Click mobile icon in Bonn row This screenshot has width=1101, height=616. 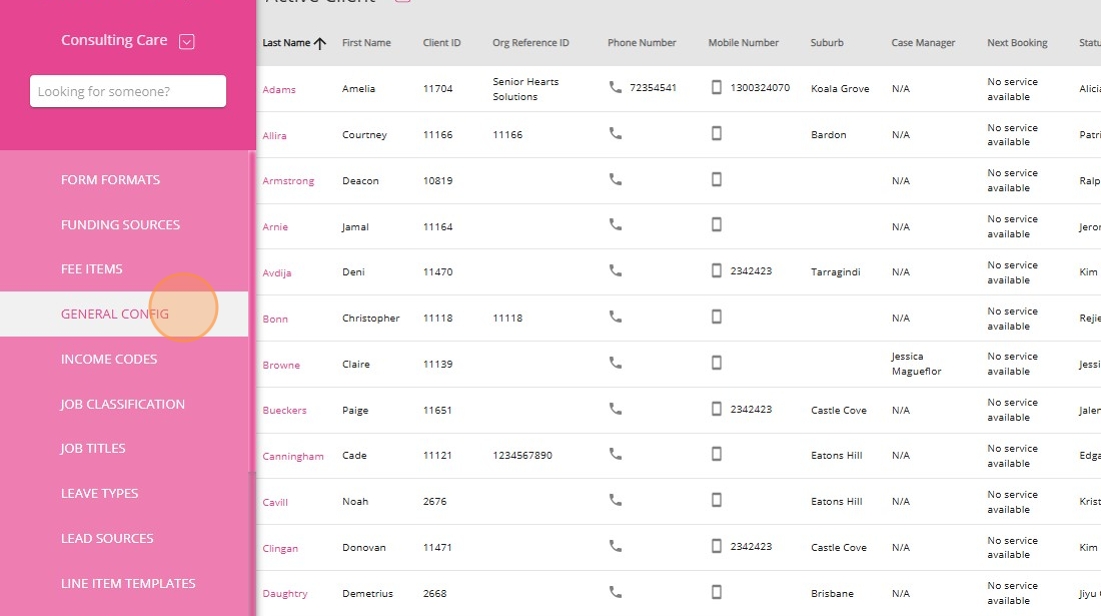coord(716,316)
